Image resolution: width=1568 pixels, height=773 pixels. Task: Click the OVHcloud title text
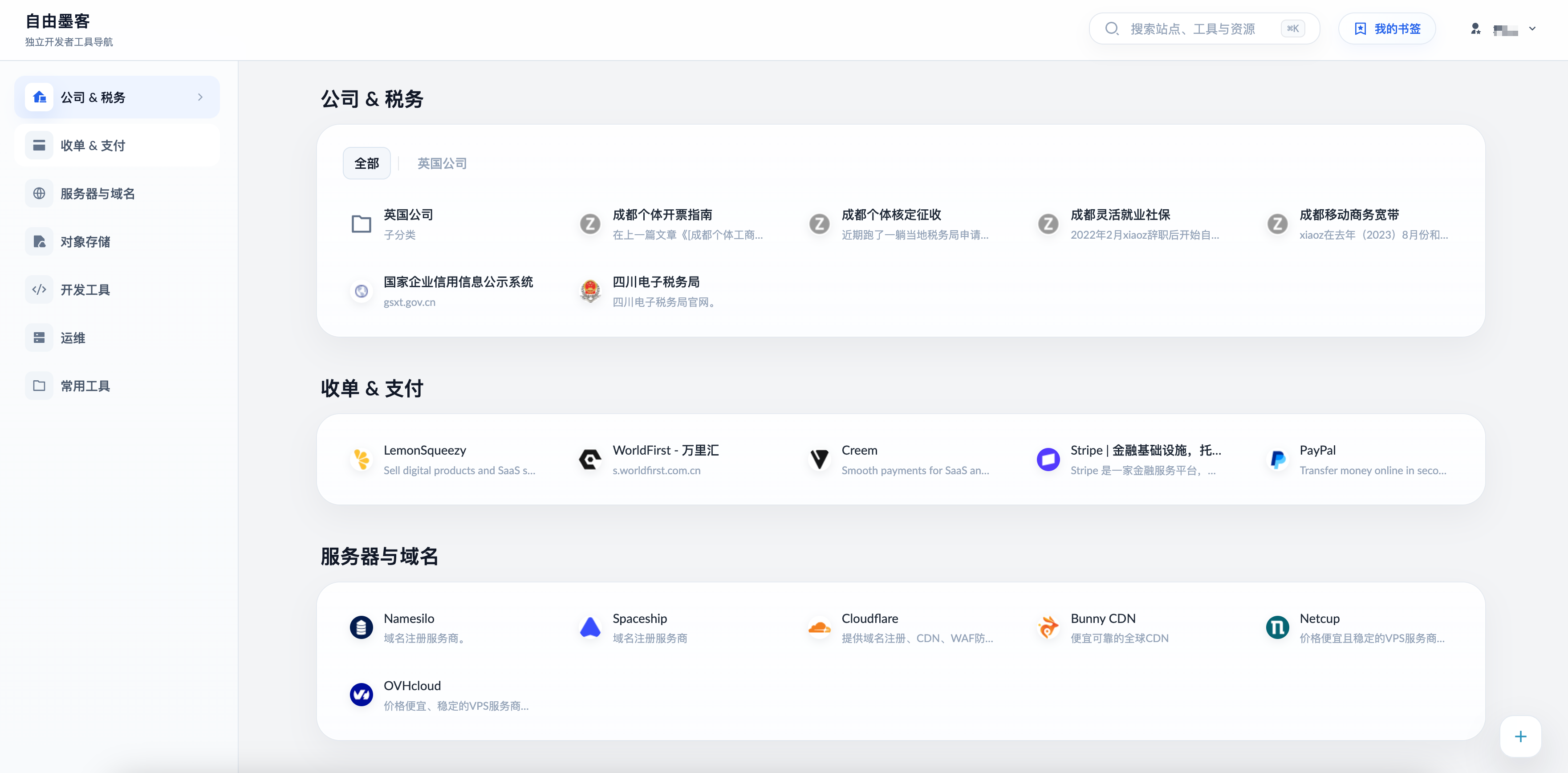412,686
